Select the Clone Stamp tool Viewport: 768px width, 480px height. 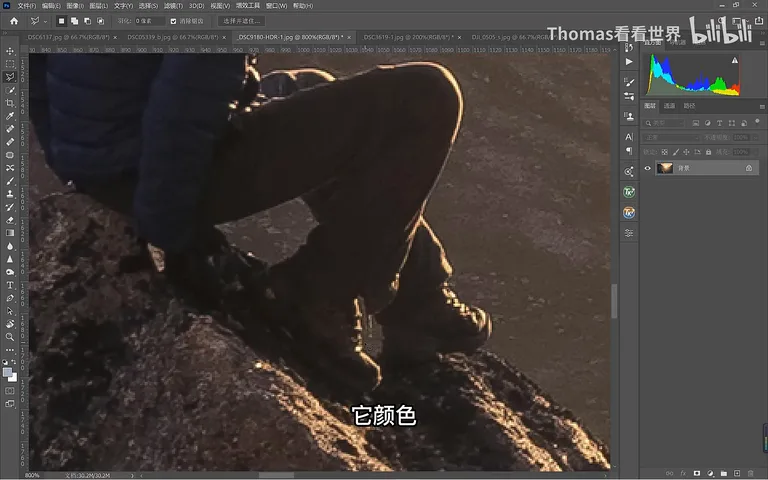pos(10,194)
